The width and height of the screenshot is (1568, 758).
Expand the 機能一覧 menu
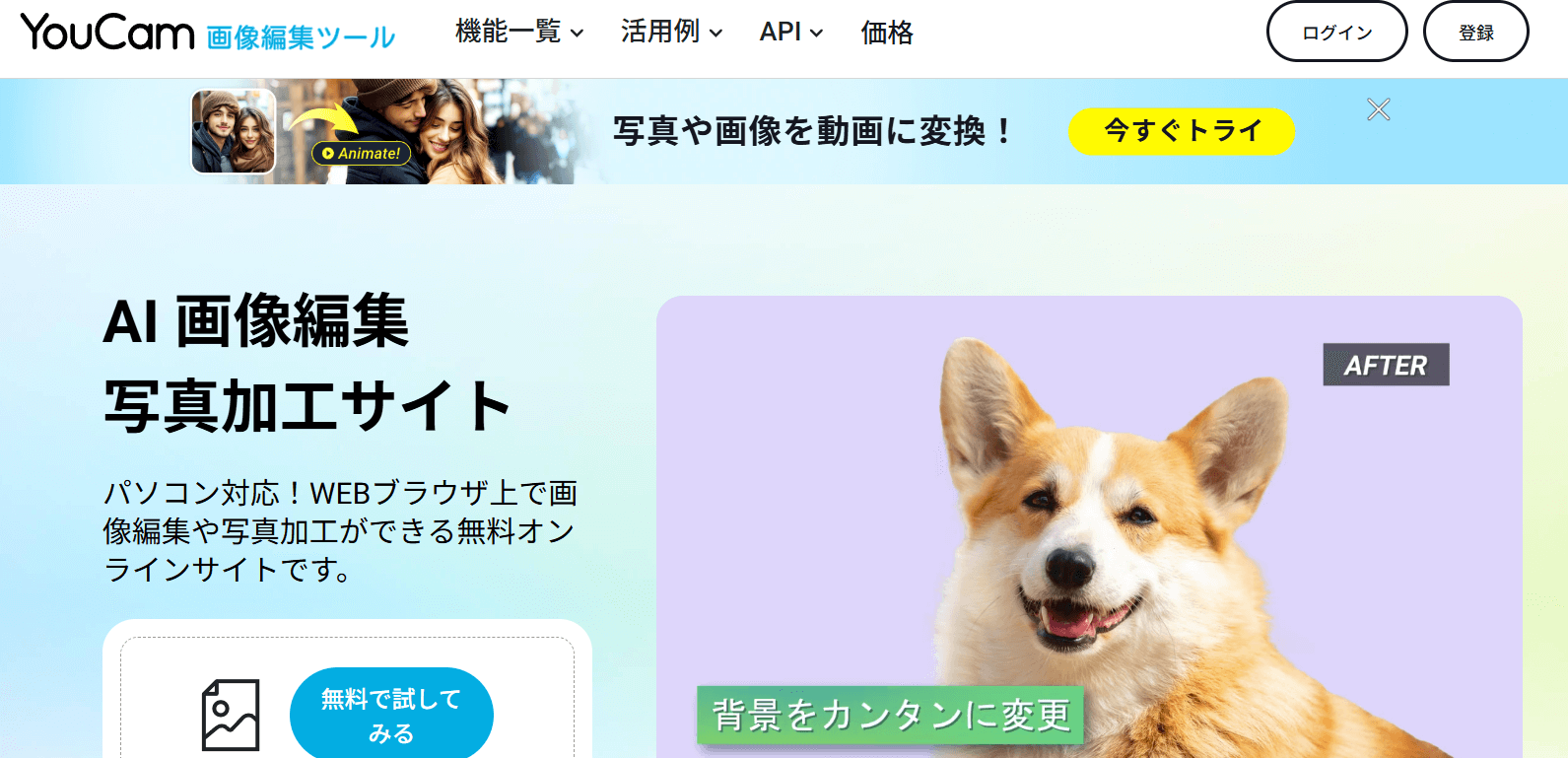(519, 33)
